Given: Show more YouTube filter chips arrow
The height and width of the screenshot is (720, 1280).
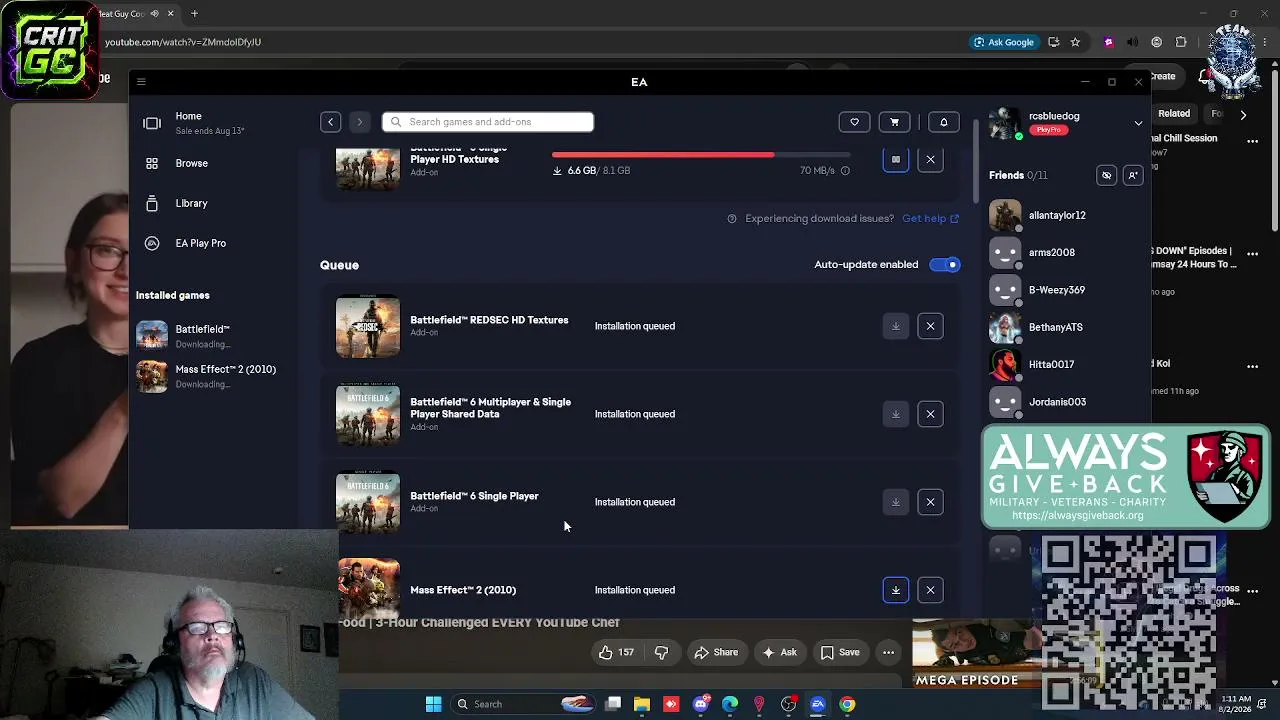Looking at the screenshot, I should (1243, 115).
